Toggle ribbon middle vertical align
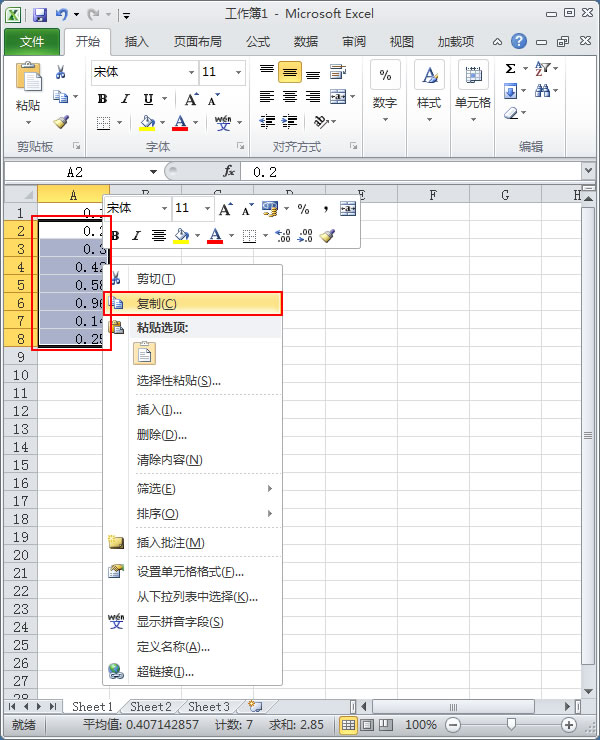 click(289, 72)
